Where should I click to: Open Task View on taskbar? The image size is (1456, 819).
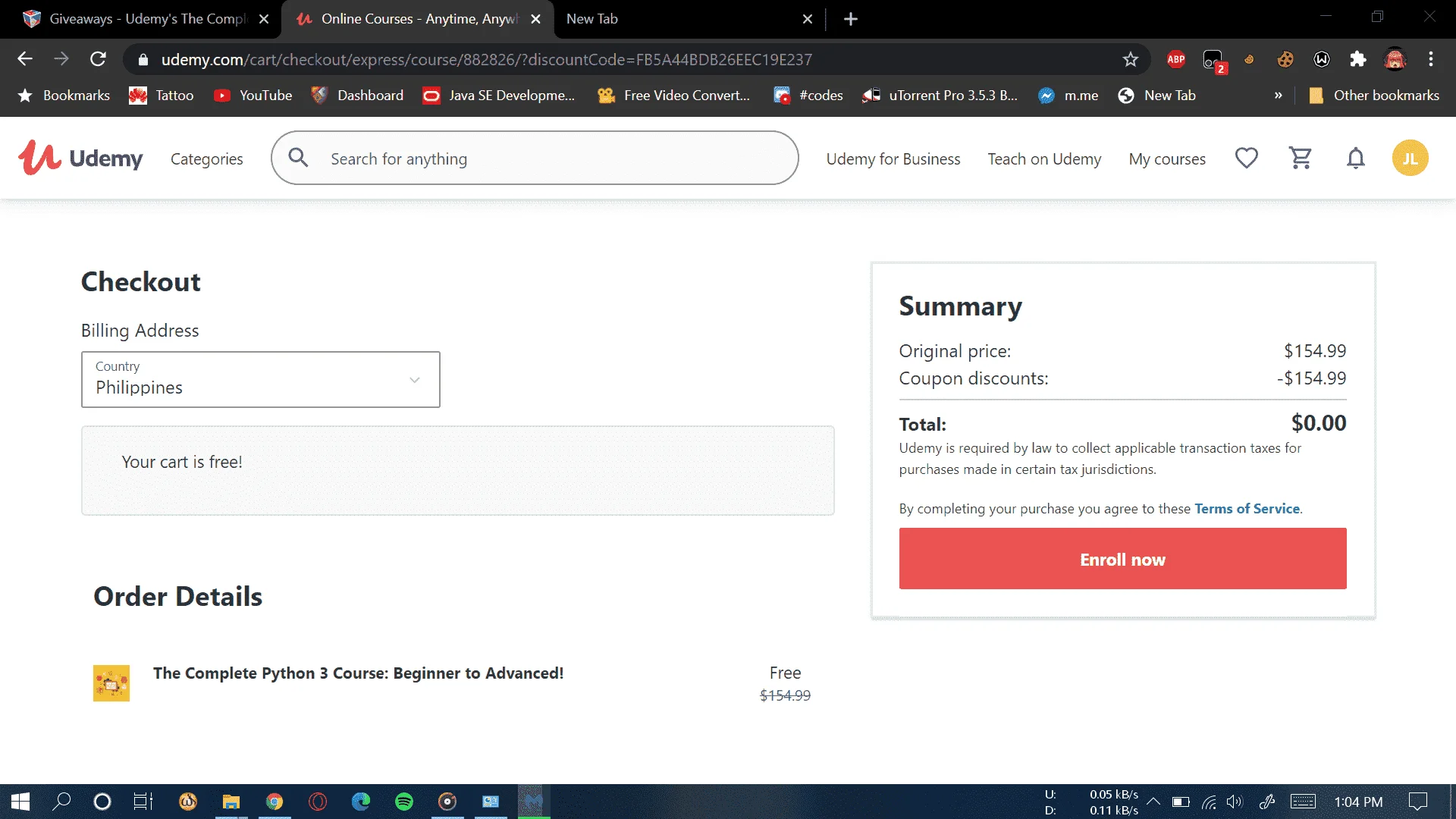pos(143,802)
